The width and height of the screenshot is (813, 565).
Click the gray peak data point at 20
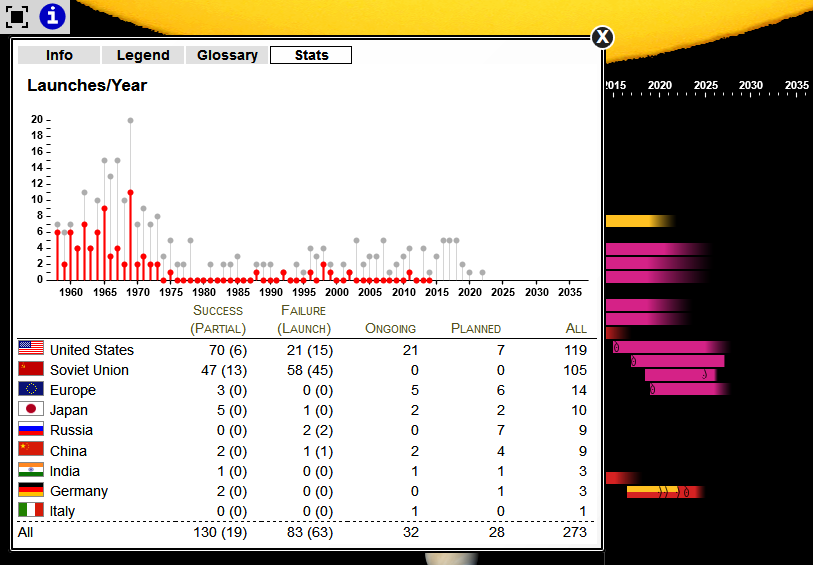click(131, 120)
